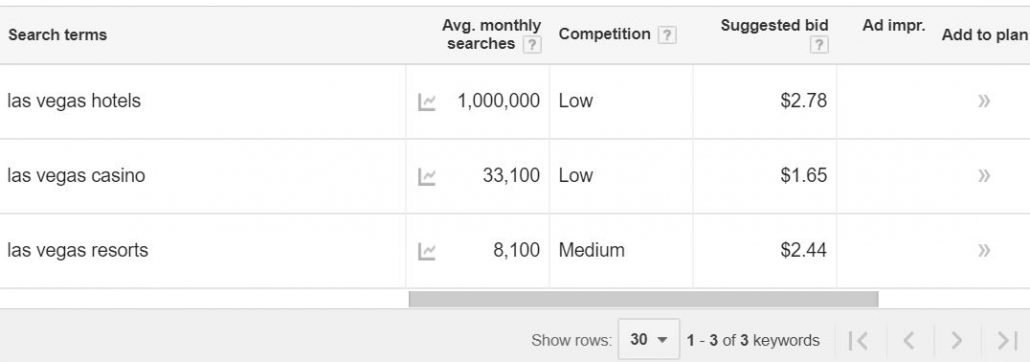Add las vegas hotels to plan arrows
The width and height of the screenshot is (1030, 362).
[x=983, y=101]
